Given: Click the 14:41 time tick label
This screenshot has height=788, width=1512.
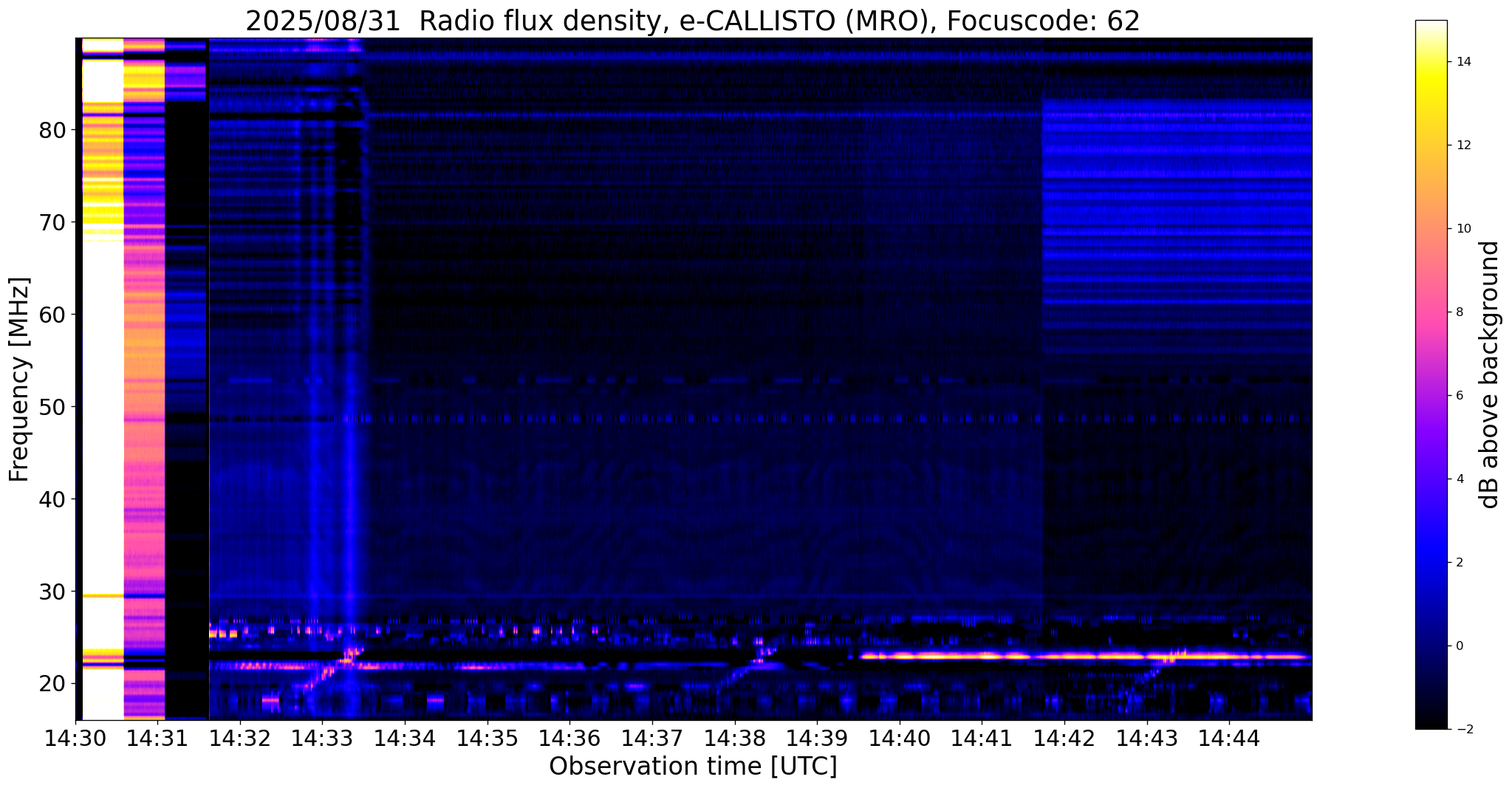Looking at the screenshot, I should point(982,738).
